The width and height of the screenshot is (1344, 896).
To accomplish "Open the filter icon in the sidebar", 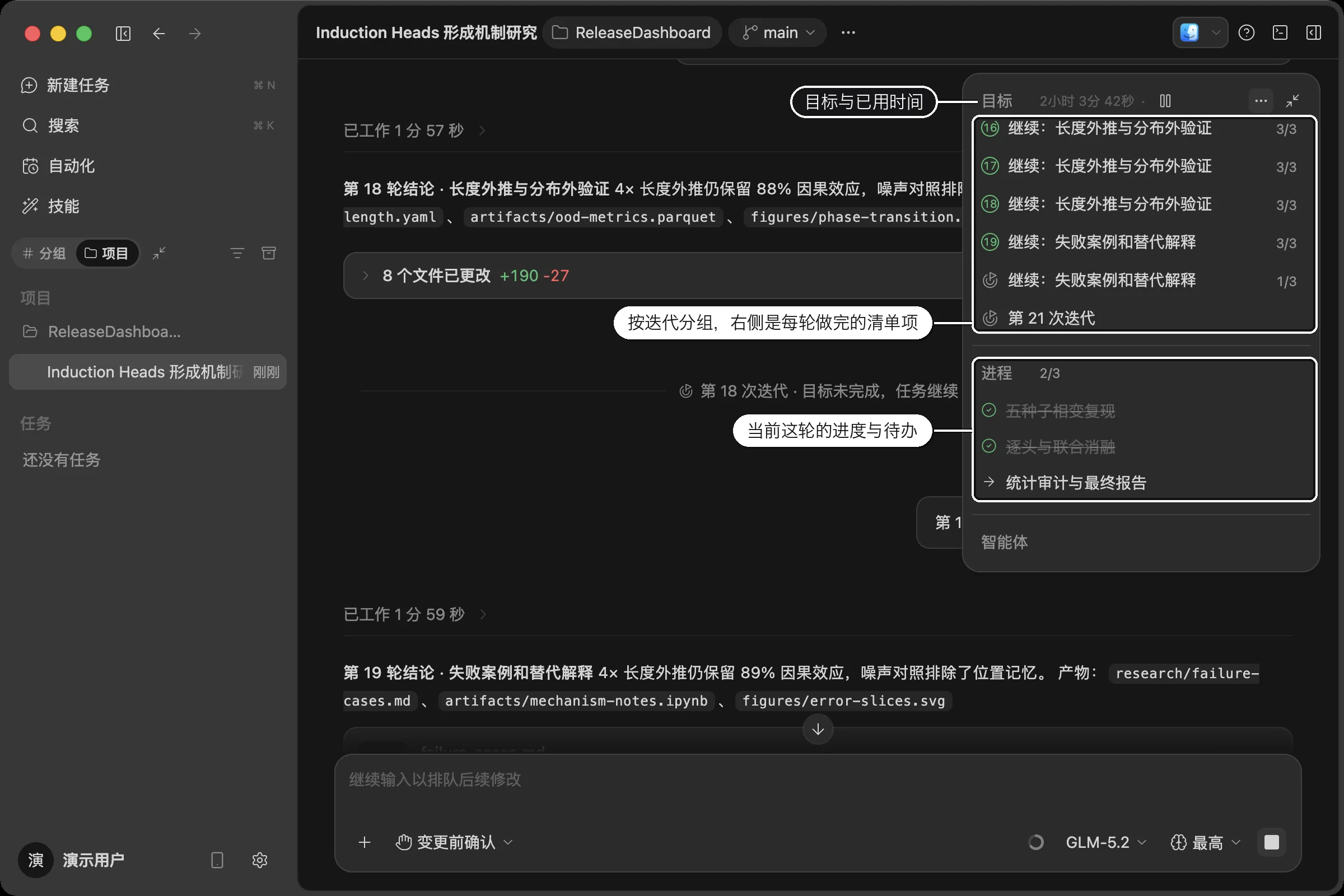I will click(x=237, y=253).
